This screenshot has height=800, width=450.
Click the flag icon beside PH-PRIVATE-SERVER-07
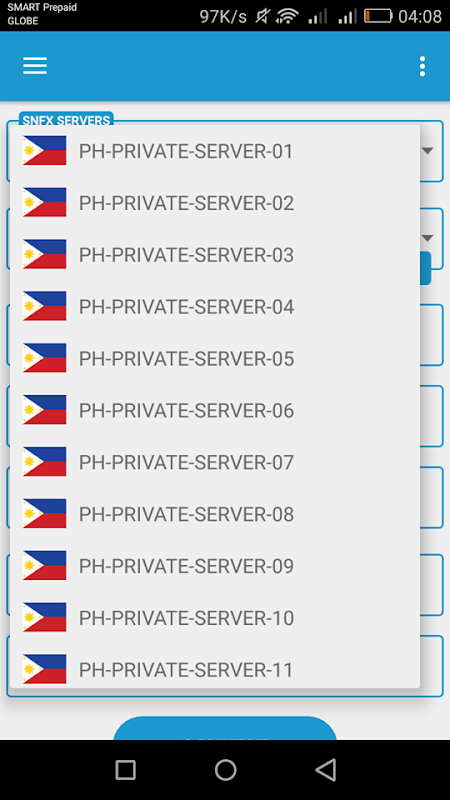tap(44, 462)
